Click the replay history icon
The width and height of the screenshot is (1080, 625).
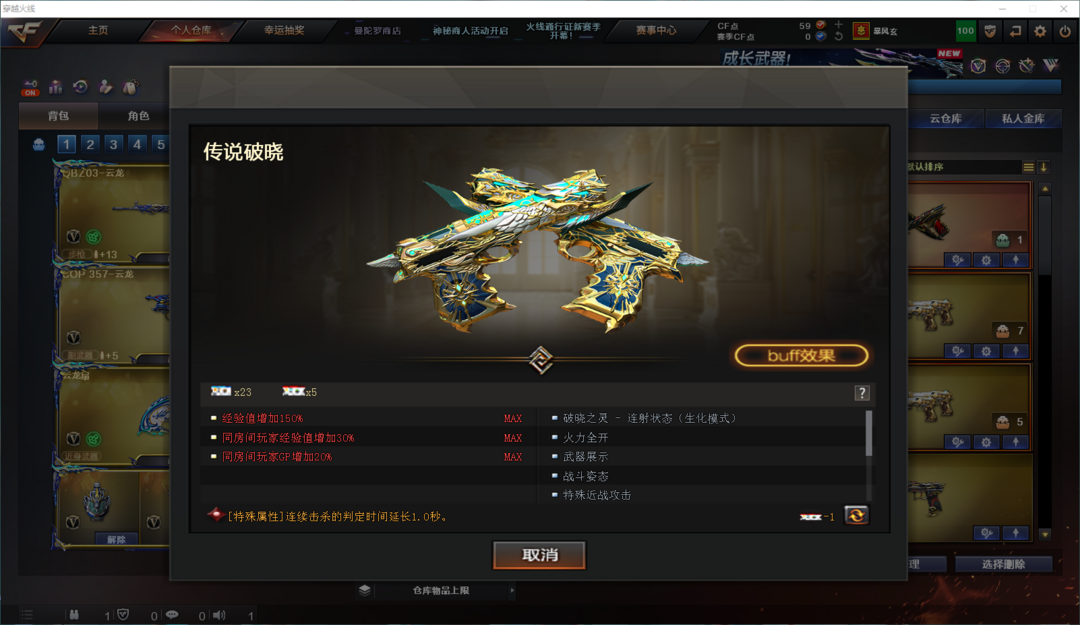[x=81, y=87]
